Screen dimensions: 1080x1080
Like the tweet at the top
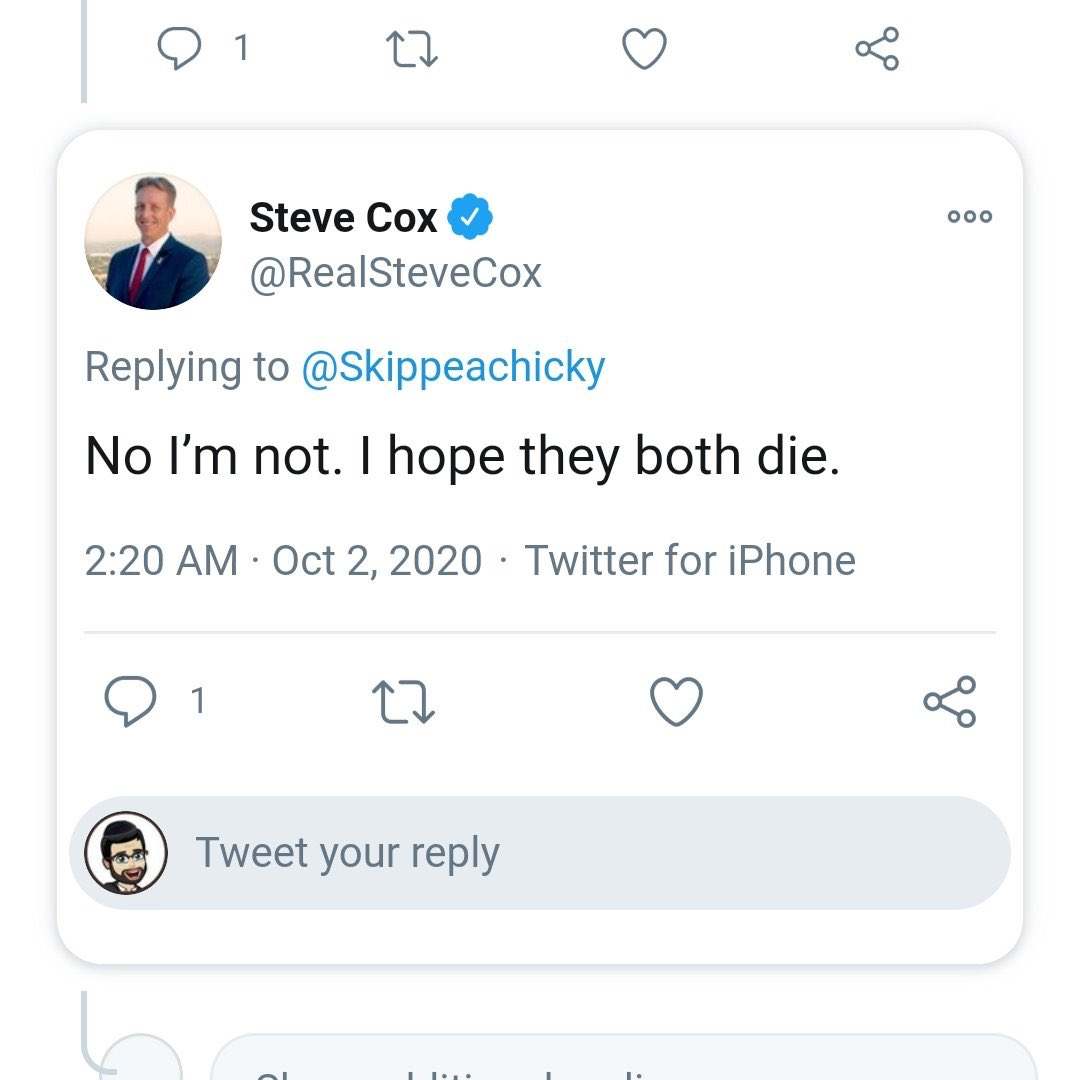[x=644, y=48]
